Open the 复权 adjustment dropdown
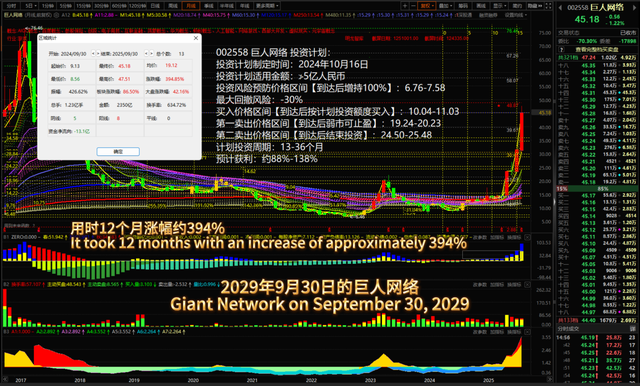The height and width of the screenshot is (386, 640). [427, 6]
